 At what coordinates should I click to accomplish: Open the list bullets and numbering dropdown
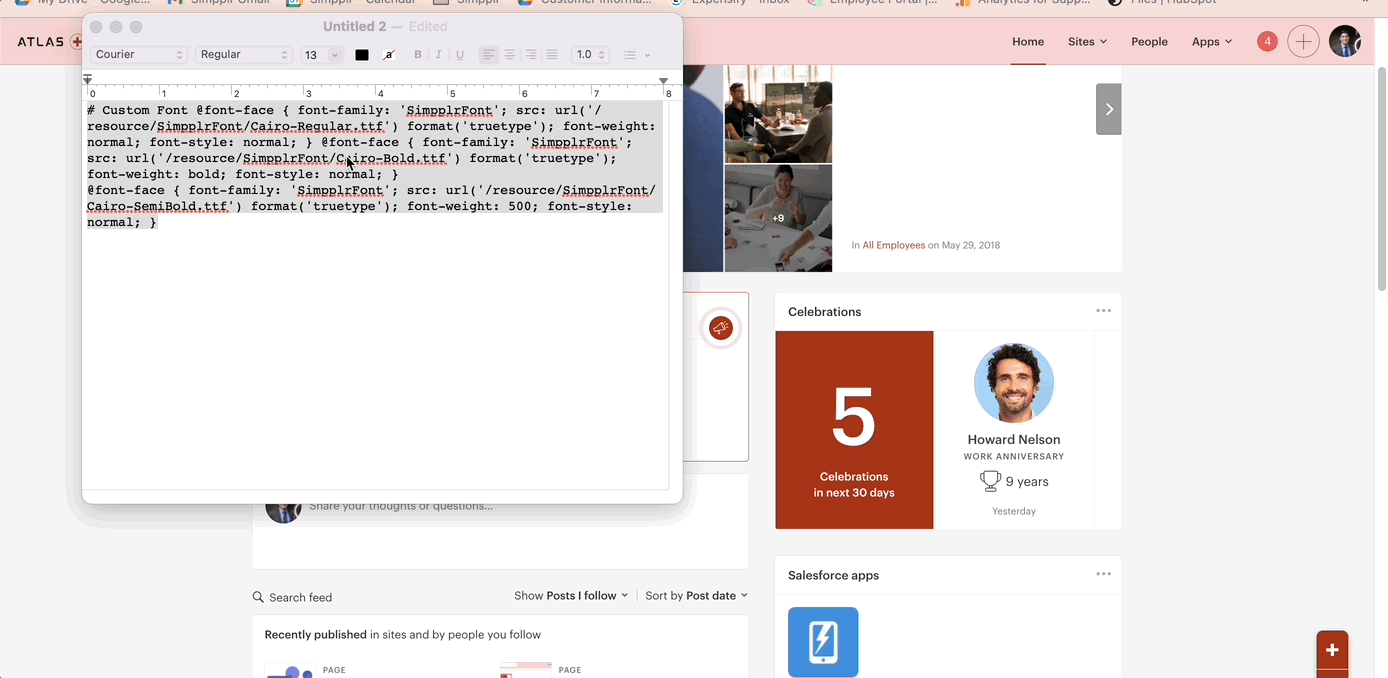click(637, 55)
